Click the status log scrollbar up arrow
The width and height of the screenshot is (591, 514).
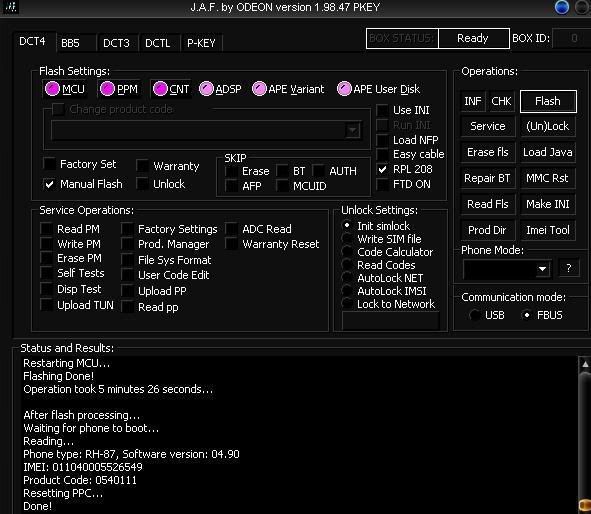pos(585,364)
